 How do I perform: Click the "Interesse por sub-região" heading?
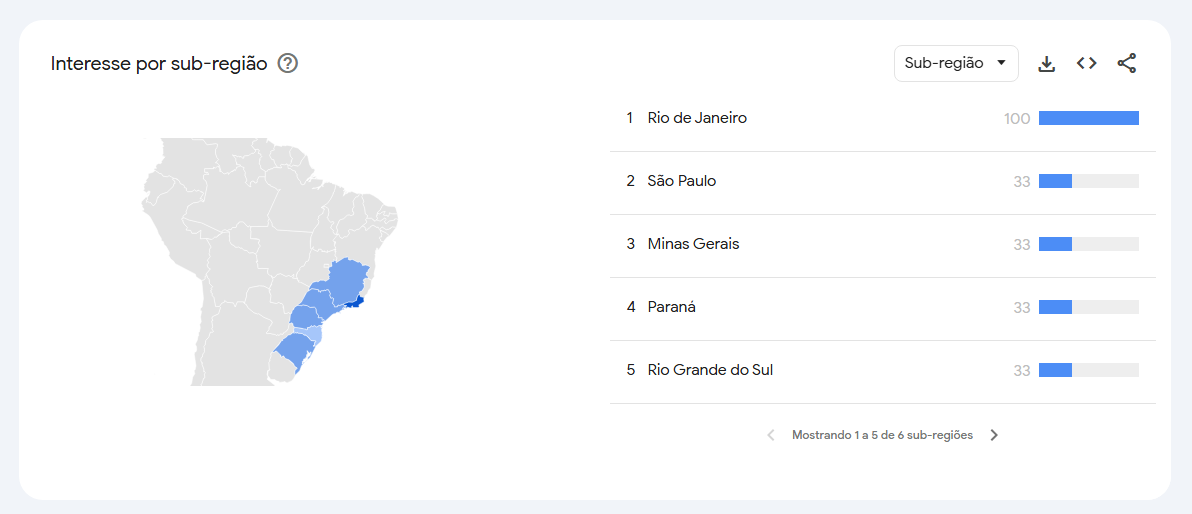(159, 64)
